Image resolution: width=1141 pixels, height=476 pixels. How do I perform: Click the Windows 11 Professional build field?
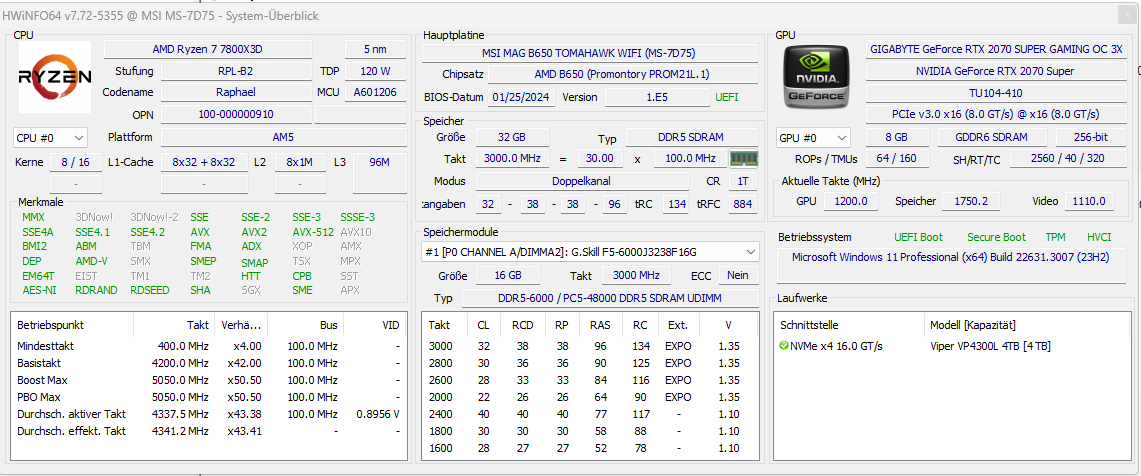coord(951,265)
